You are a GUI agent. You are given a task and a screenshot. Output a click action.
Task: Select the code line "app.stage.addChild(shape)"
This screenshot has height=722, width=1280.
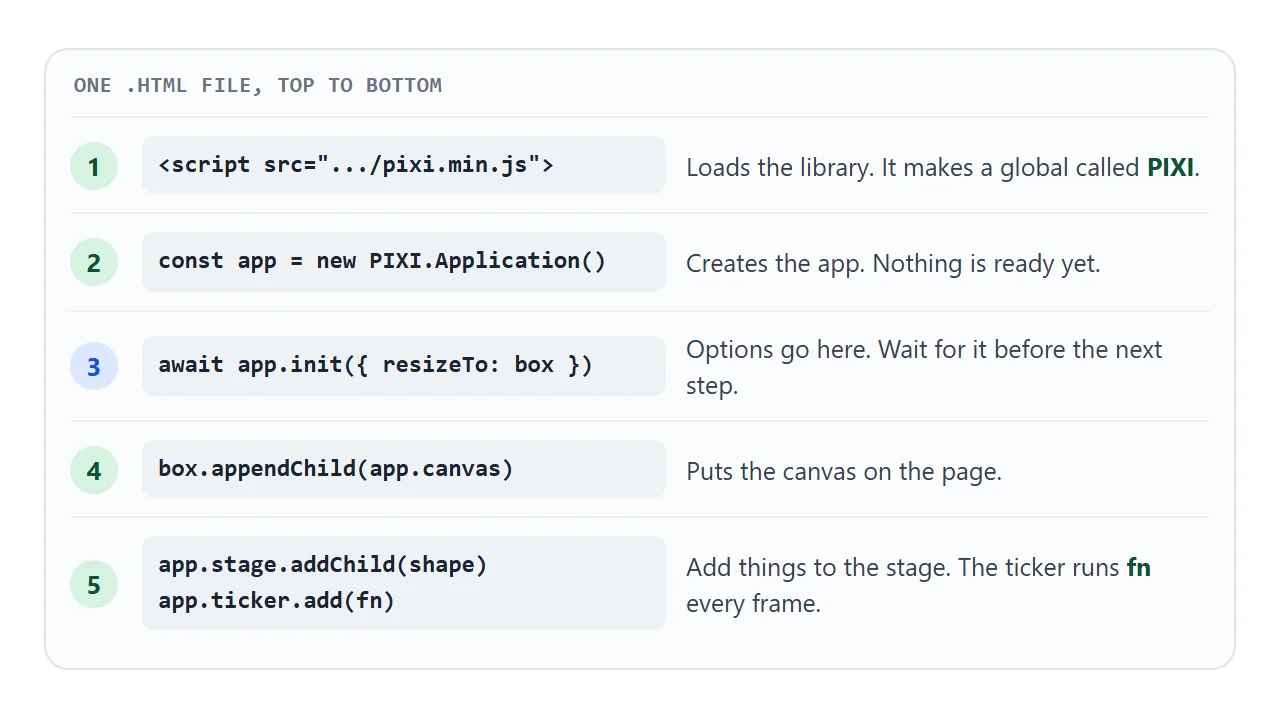(x=323, y=565)
